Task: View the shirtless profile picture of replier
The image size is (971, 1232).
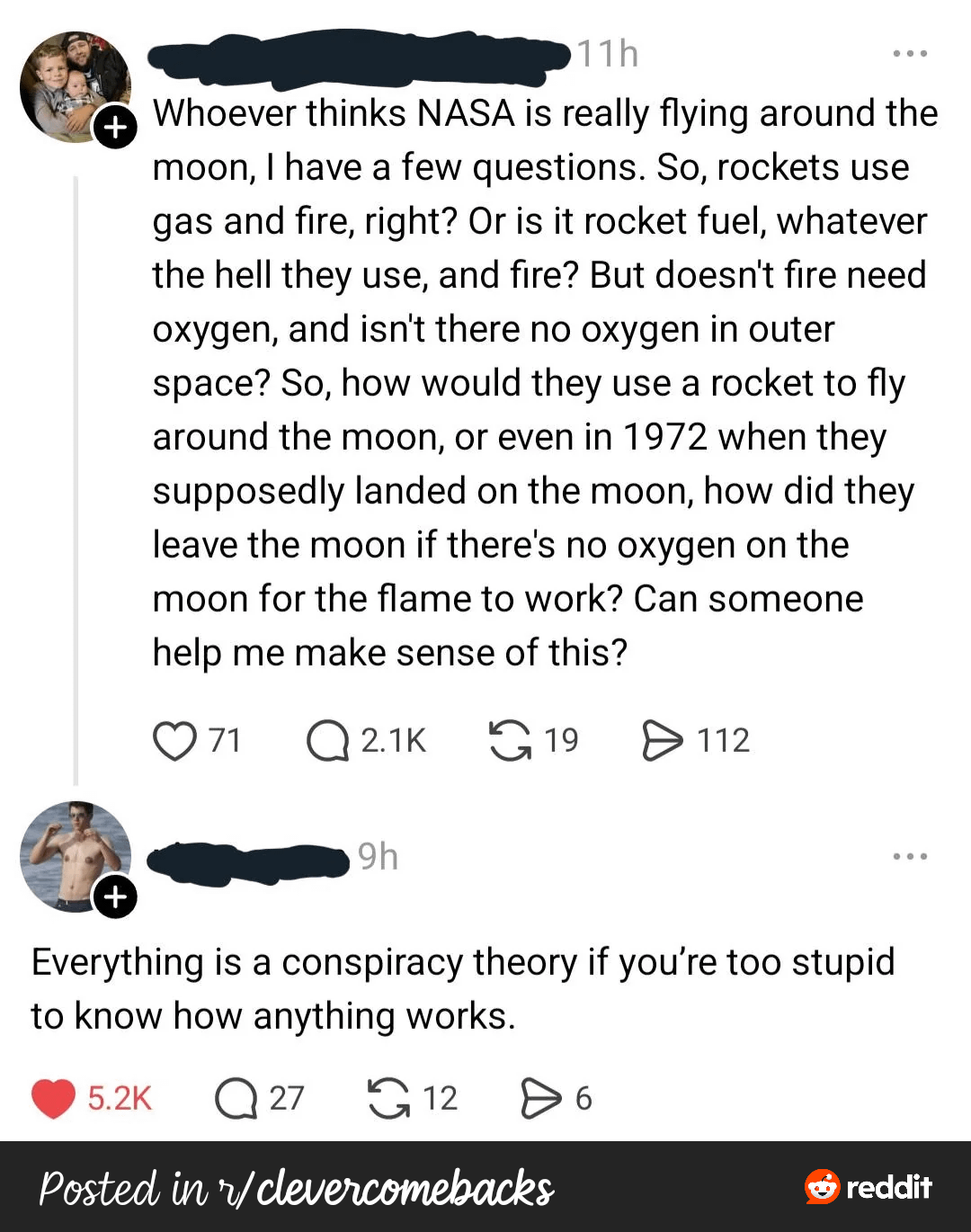Action: [x=72, y=853]
